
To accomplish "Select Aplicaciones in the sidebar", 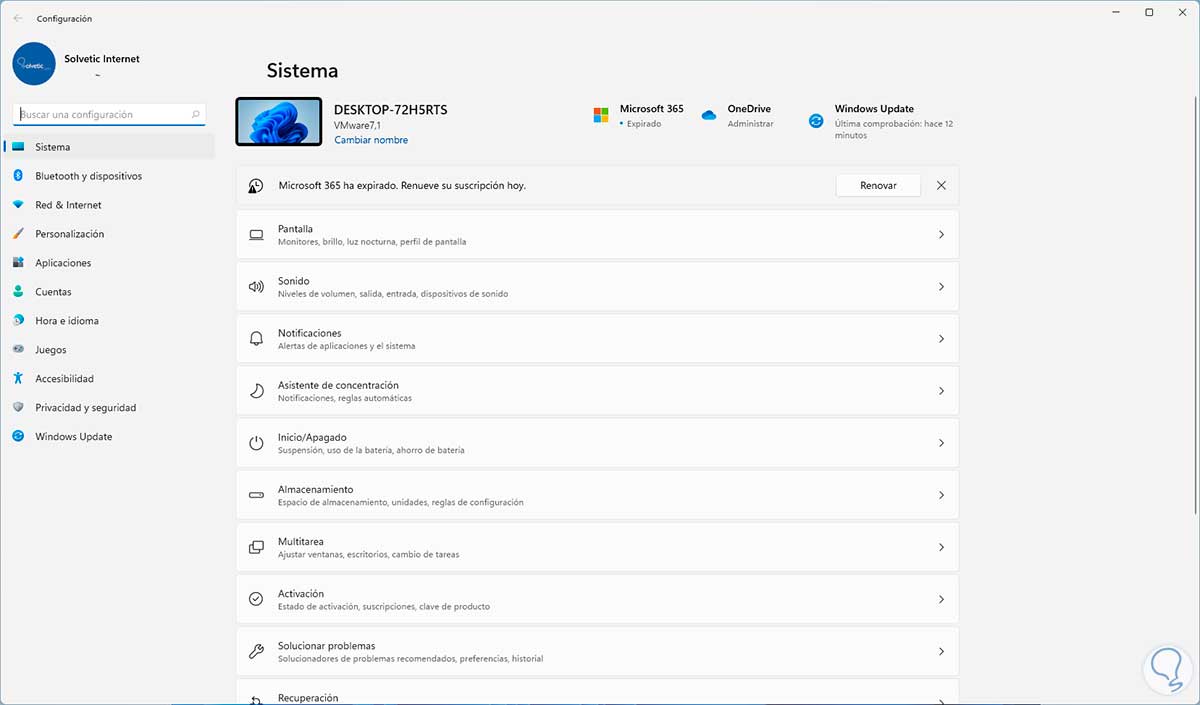I will tap(63, 263).
